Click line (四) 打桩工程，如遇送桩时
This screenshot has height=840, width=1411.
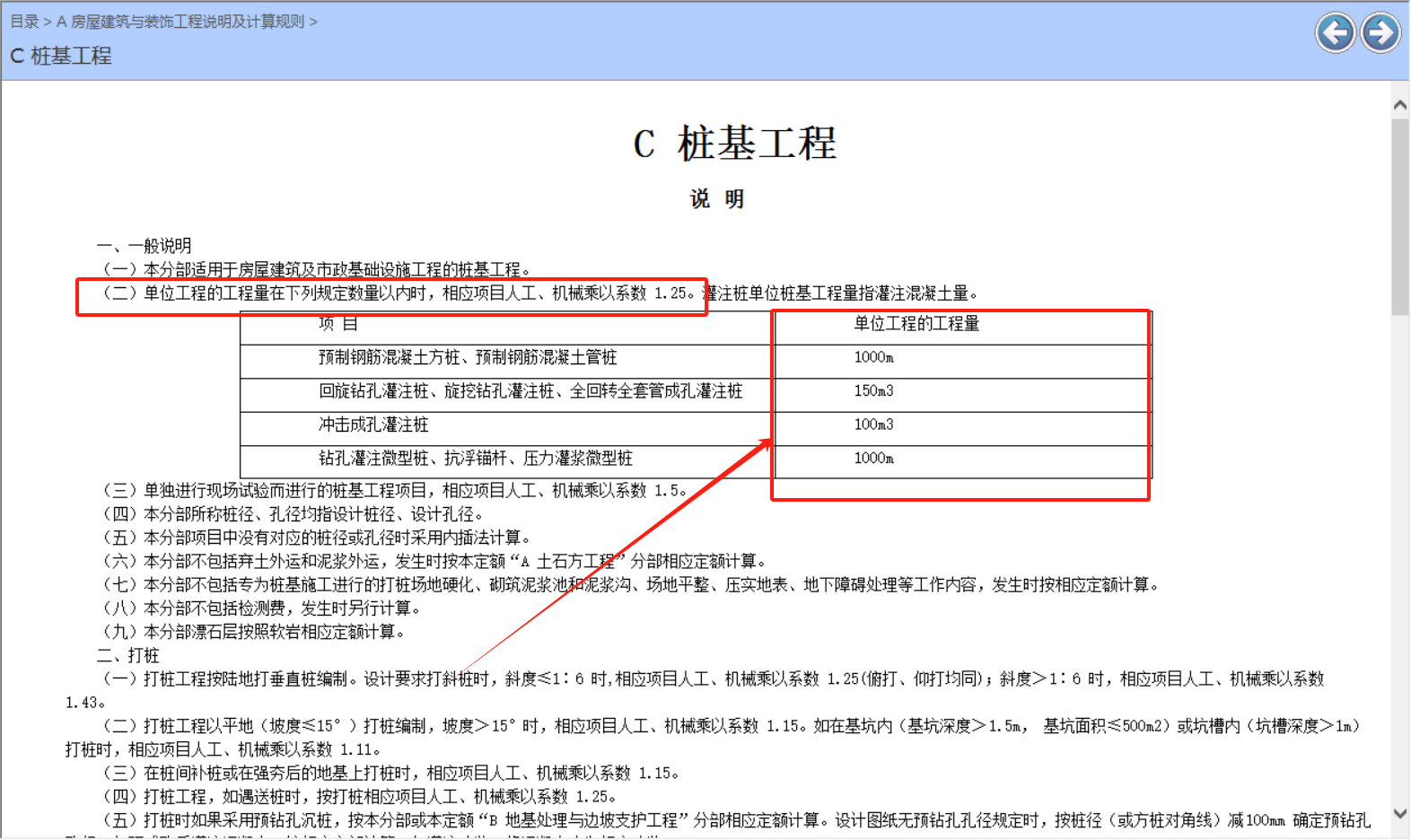click(360, 797)
